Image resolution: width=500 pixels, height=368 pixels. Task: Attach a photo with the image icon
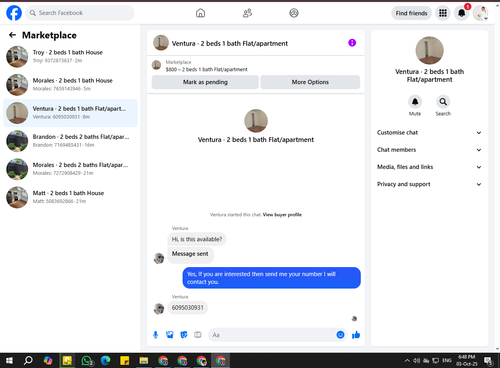pyautogui.click(x=170, y=335)
